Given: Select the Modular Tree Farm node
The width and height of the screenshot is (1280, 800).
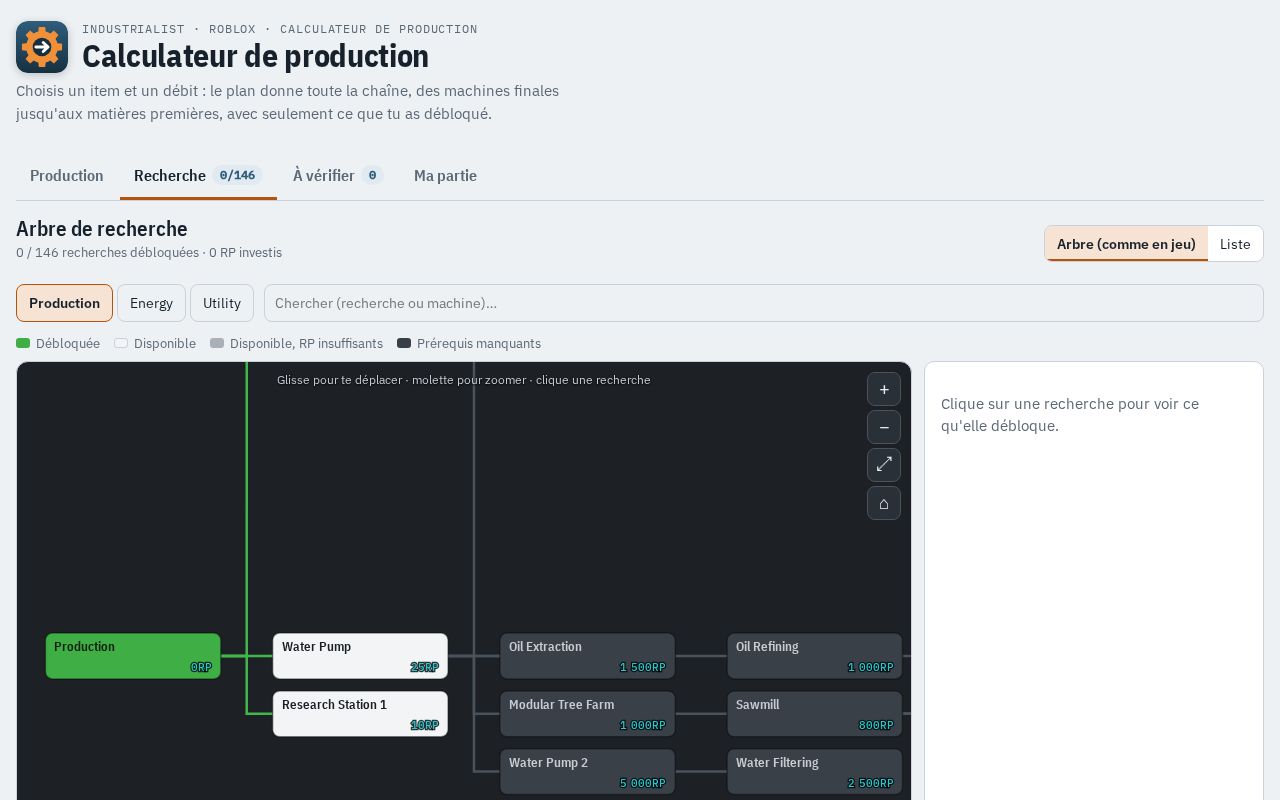Looking at the screenshot, I should 587,714.
